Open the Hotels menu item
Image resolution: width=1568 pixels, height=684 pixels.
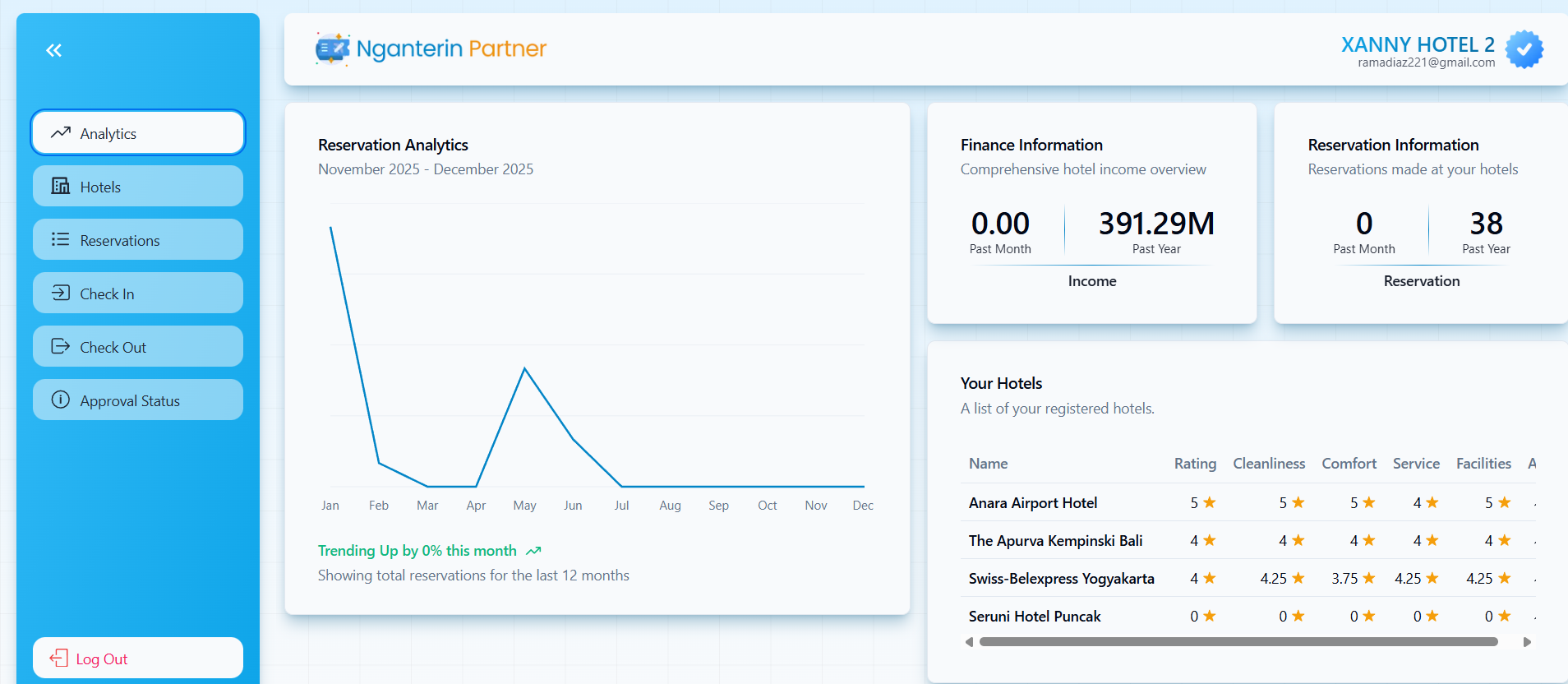[x=138, y=186]
